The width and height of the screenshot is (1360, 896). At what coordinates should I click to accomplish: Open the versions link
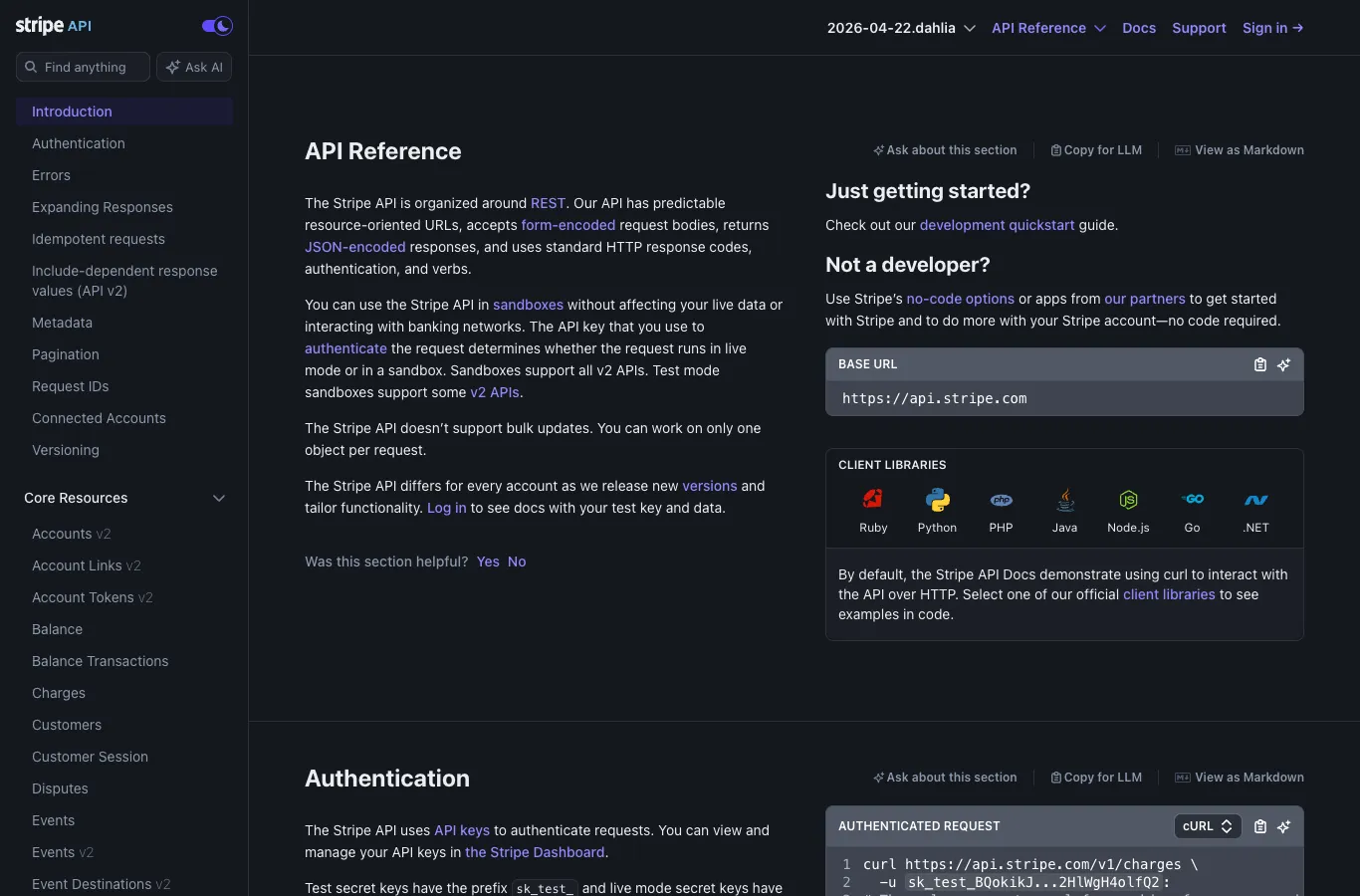710,486
